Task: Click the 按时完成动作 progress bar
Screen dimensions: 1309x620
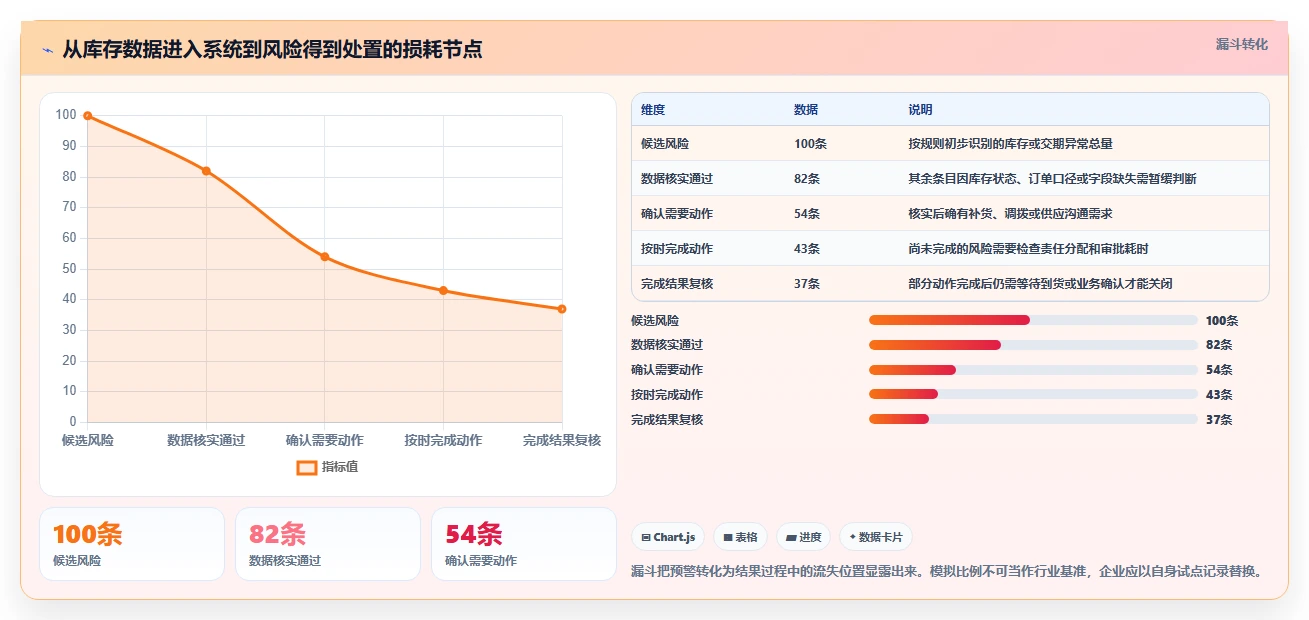Action: click(x=1033, y=394)
